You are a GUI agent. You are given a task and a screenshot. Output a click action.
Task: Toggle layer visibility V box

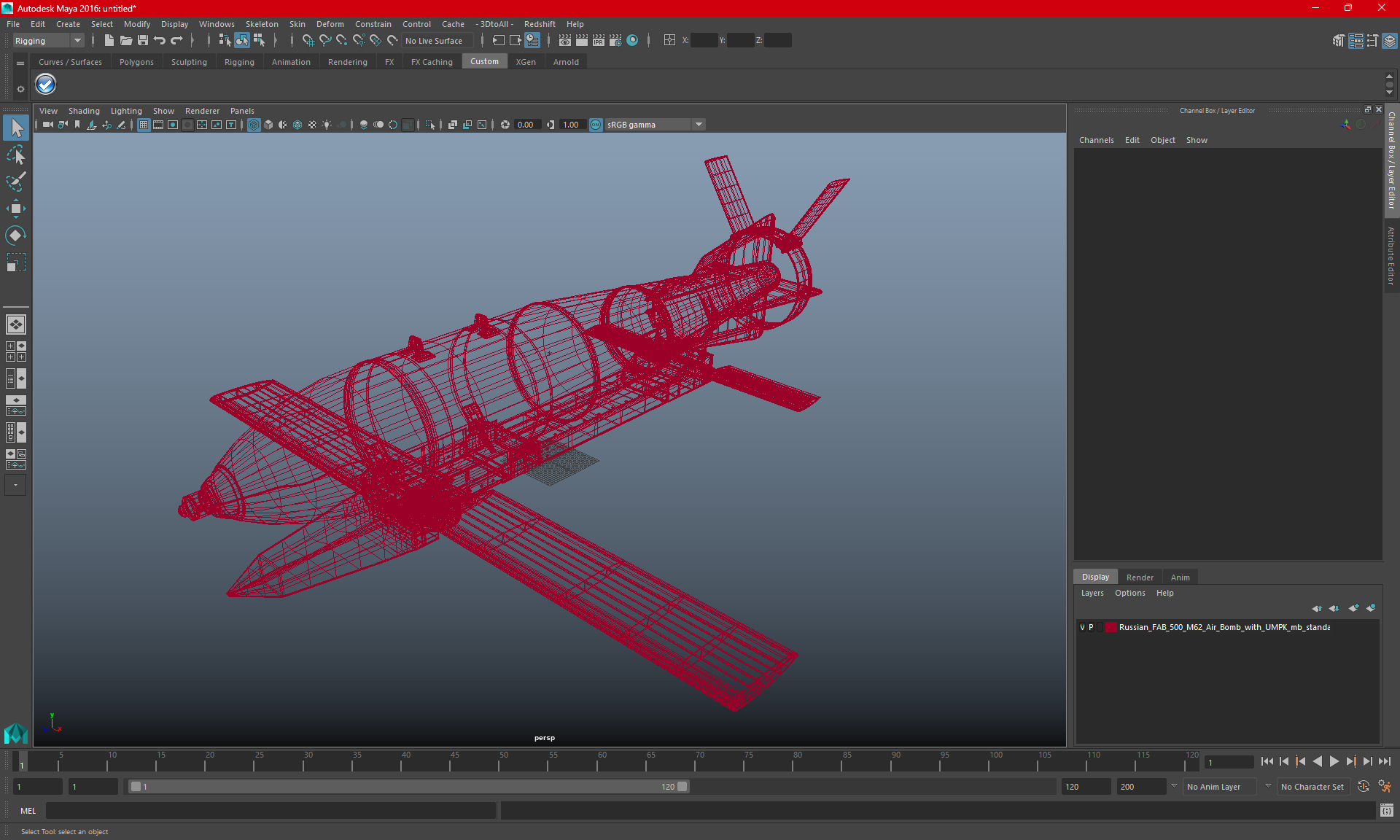tap(1082, 627)
